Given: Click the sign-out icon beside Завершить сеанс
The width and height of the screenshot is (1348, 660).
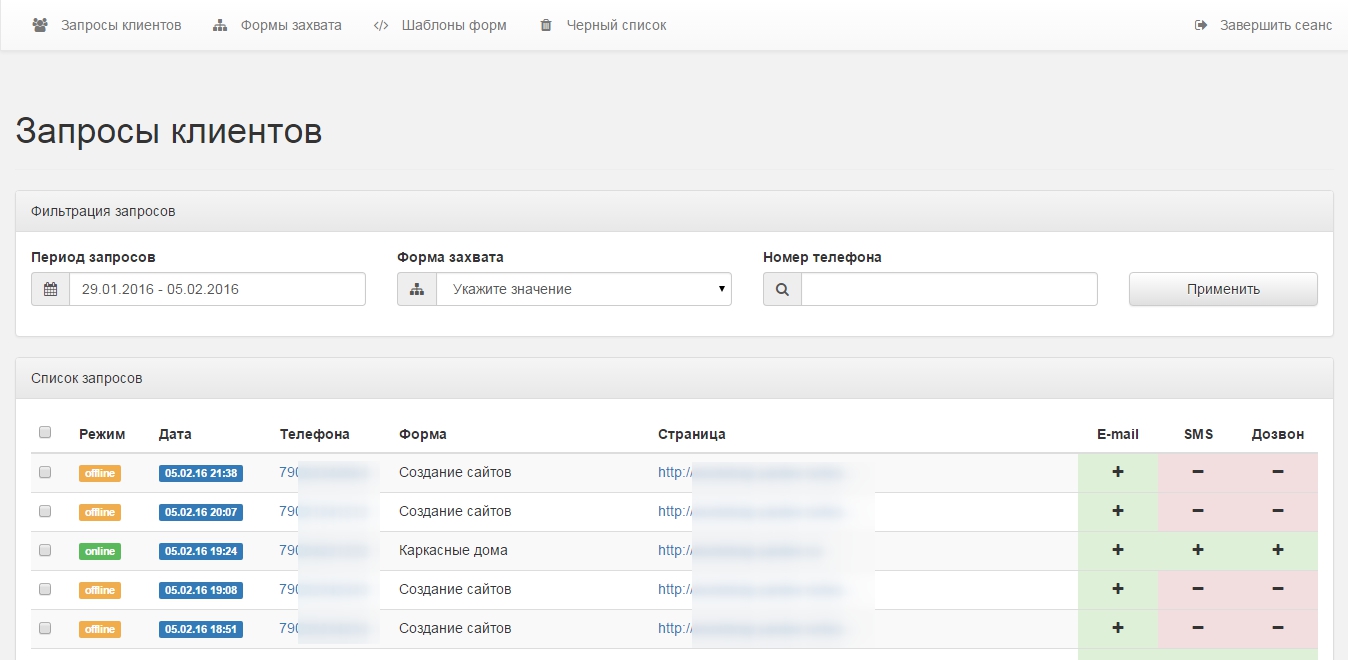Looking at the screenshot, I should (x=1201, y=25).
